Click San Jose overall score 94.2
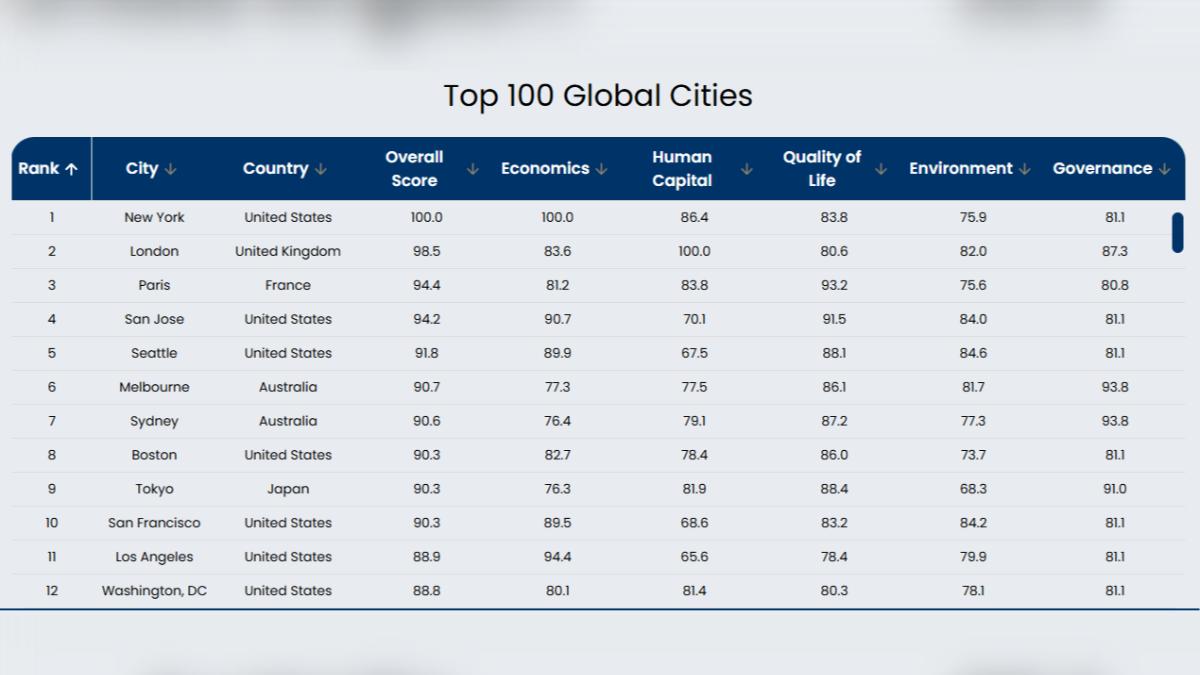The height and width of the screenshot is (675, 1200). pos(427,319)
